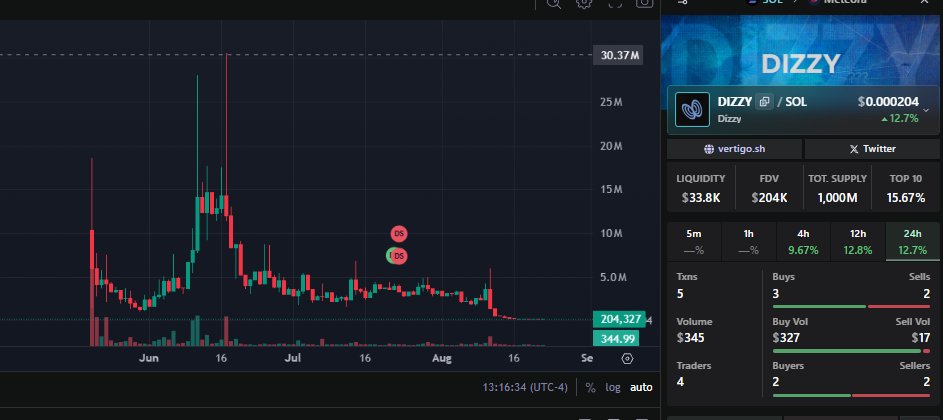Click the Buy Vol $327 value
This screenshot has width=943, height=420.
[x=786, y=338]
